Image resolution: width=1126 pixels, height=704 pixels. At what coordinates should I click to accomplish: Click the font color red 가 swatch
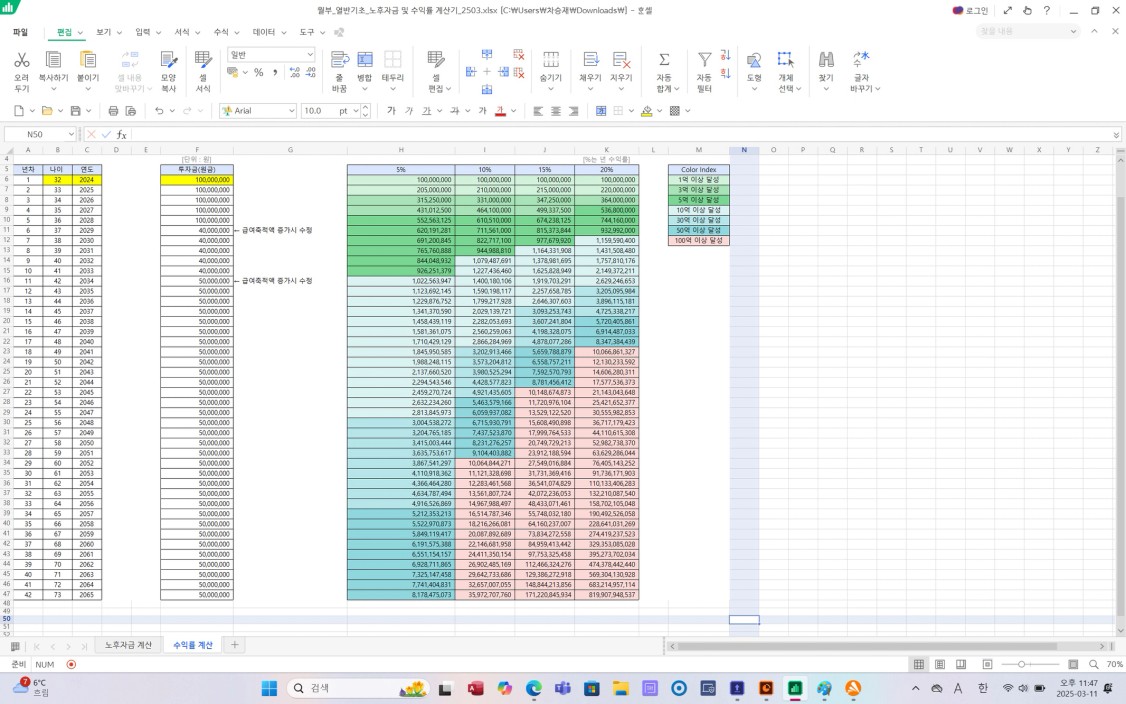click(x=501, y=111)
